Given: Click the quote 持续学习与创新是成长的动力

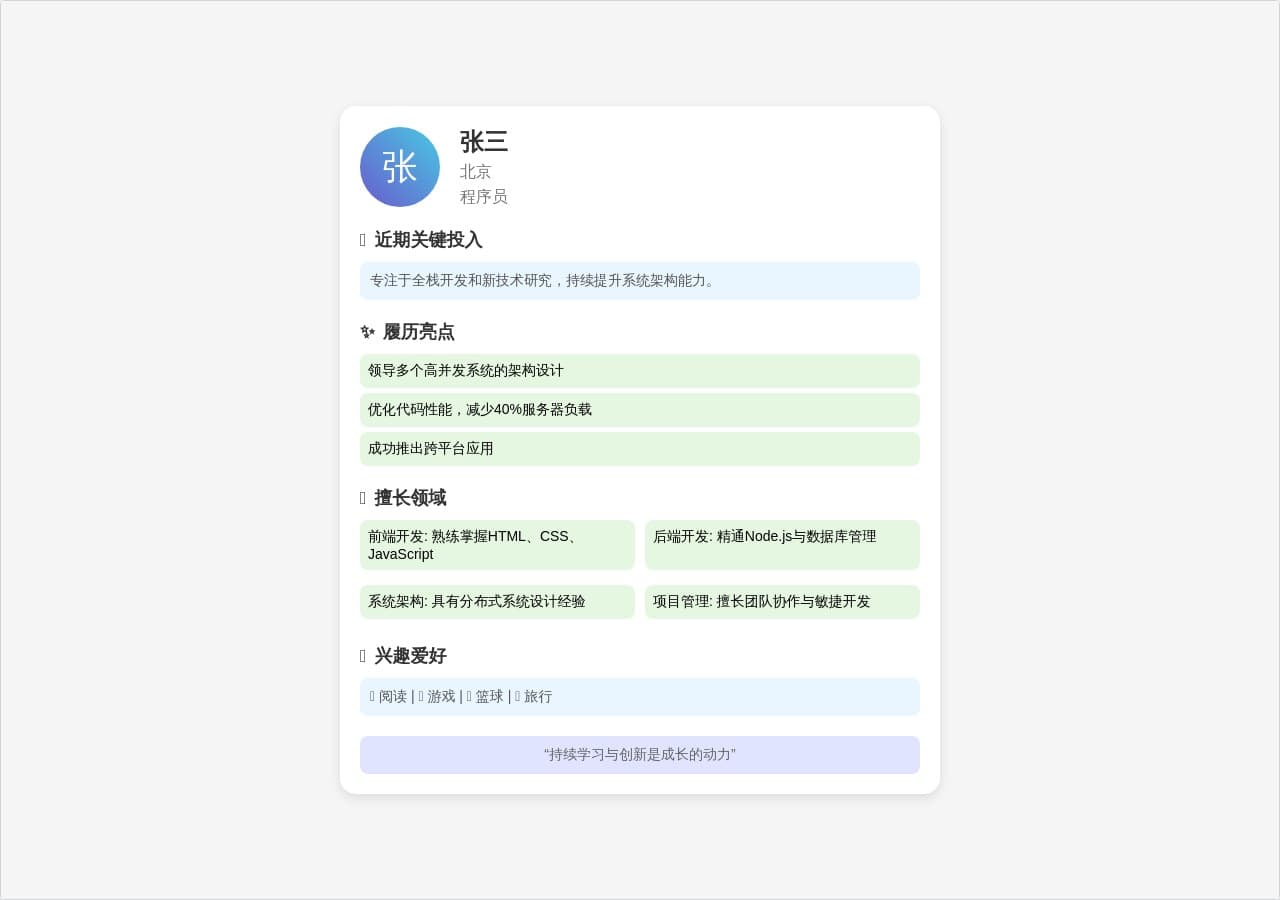Looking at the screenshot, I should tap(640, 755).
